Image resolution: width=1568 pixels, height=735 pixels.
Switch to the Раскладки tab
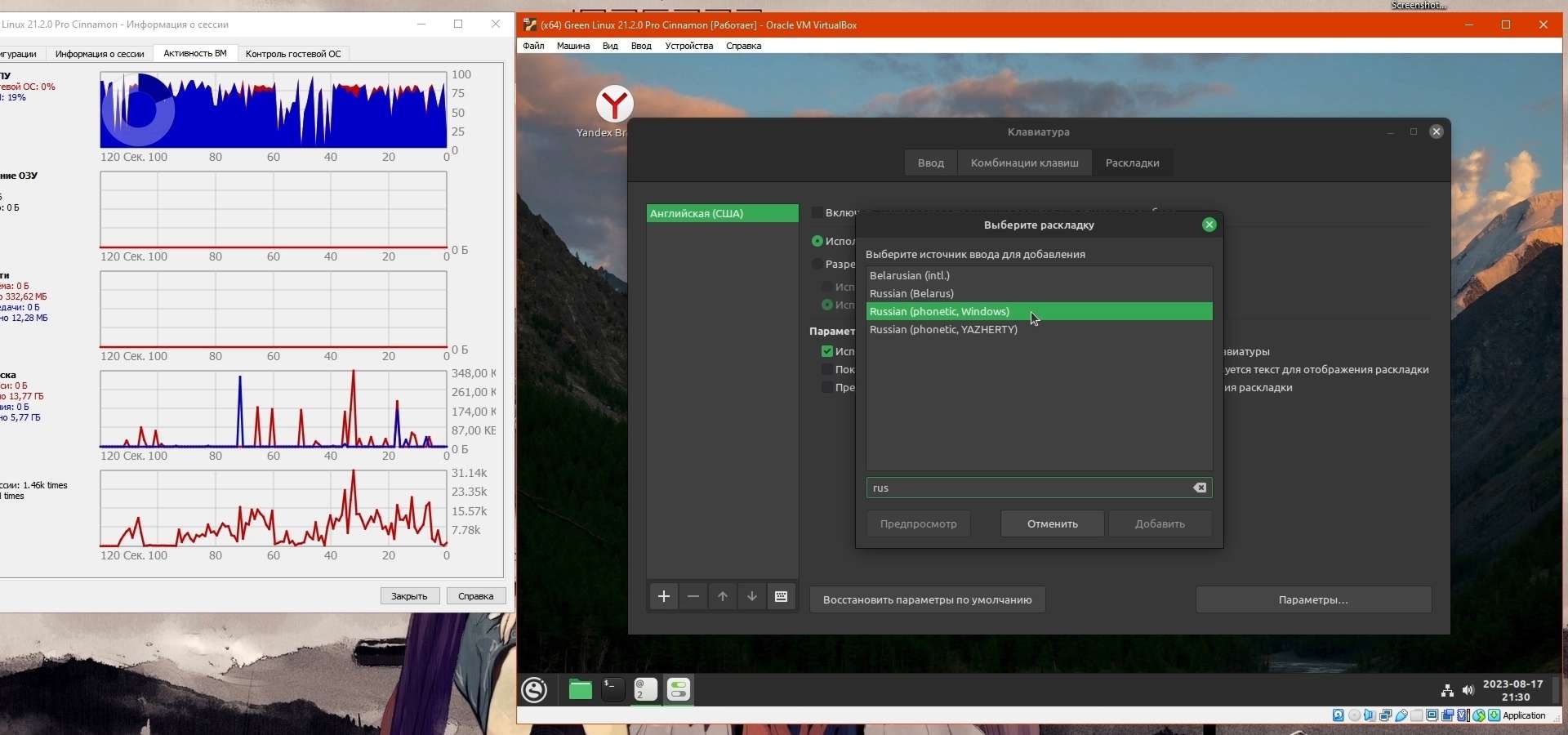coord(1133,163)
